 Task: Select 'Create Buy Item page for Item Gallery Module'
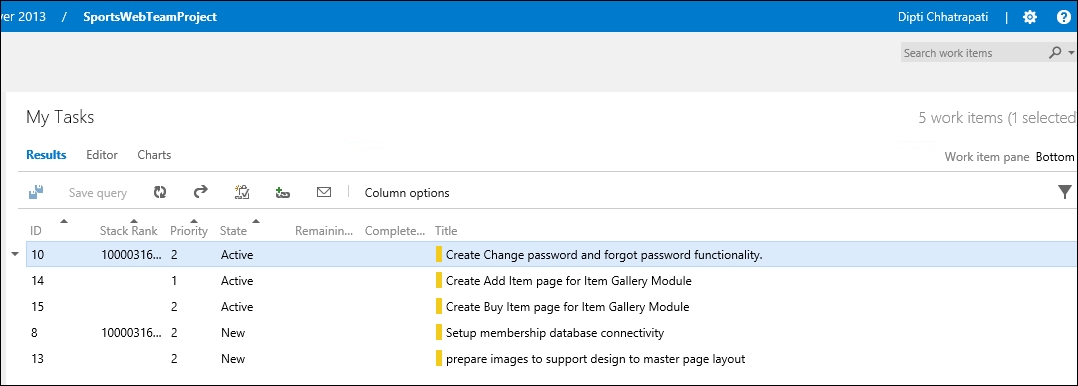pyautogui.click(x=567, y=307)
